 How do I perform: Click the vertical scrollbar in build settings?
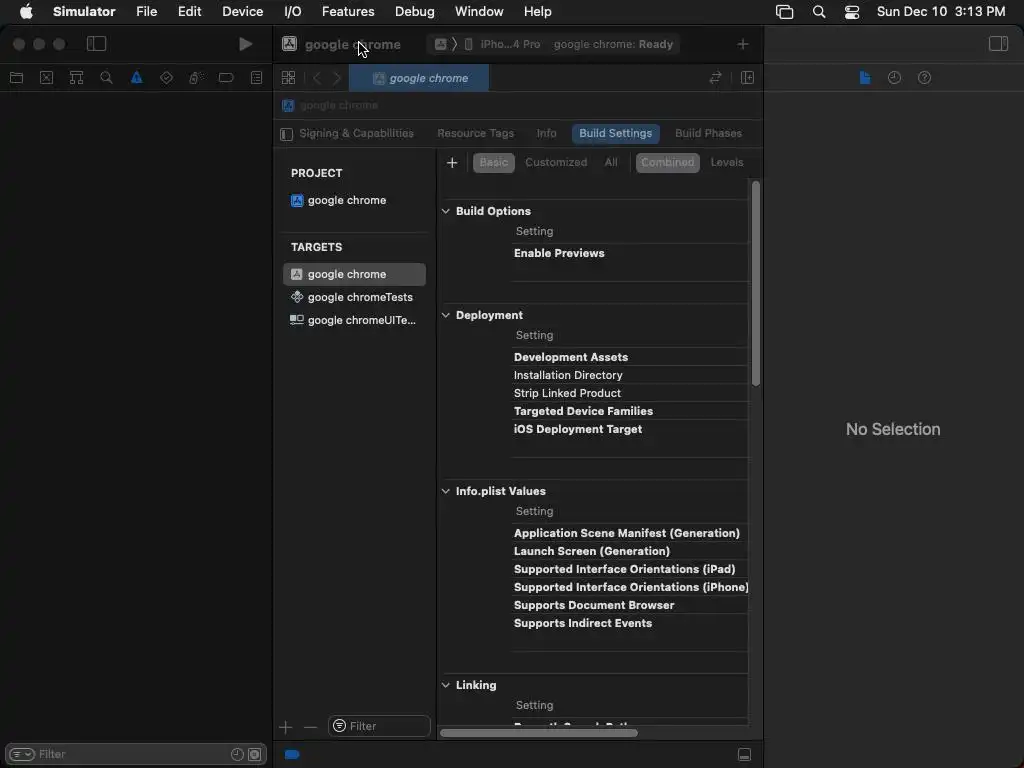pos(756,283)
